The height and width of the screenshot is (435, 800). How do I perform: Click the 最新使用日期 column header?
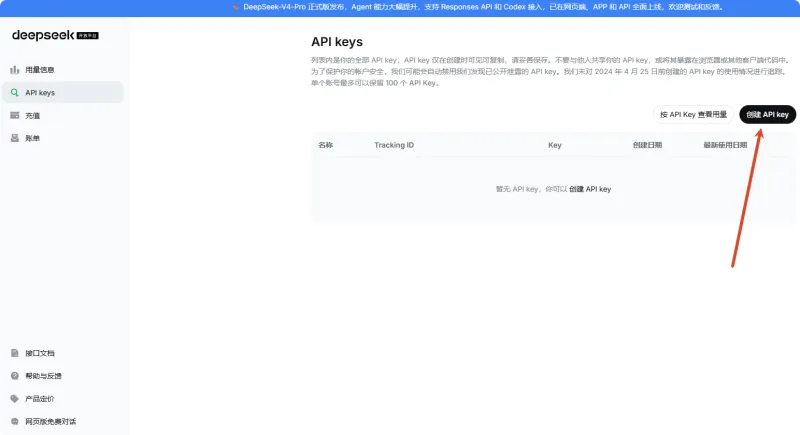pyautogui.click(x=725, y=145)
